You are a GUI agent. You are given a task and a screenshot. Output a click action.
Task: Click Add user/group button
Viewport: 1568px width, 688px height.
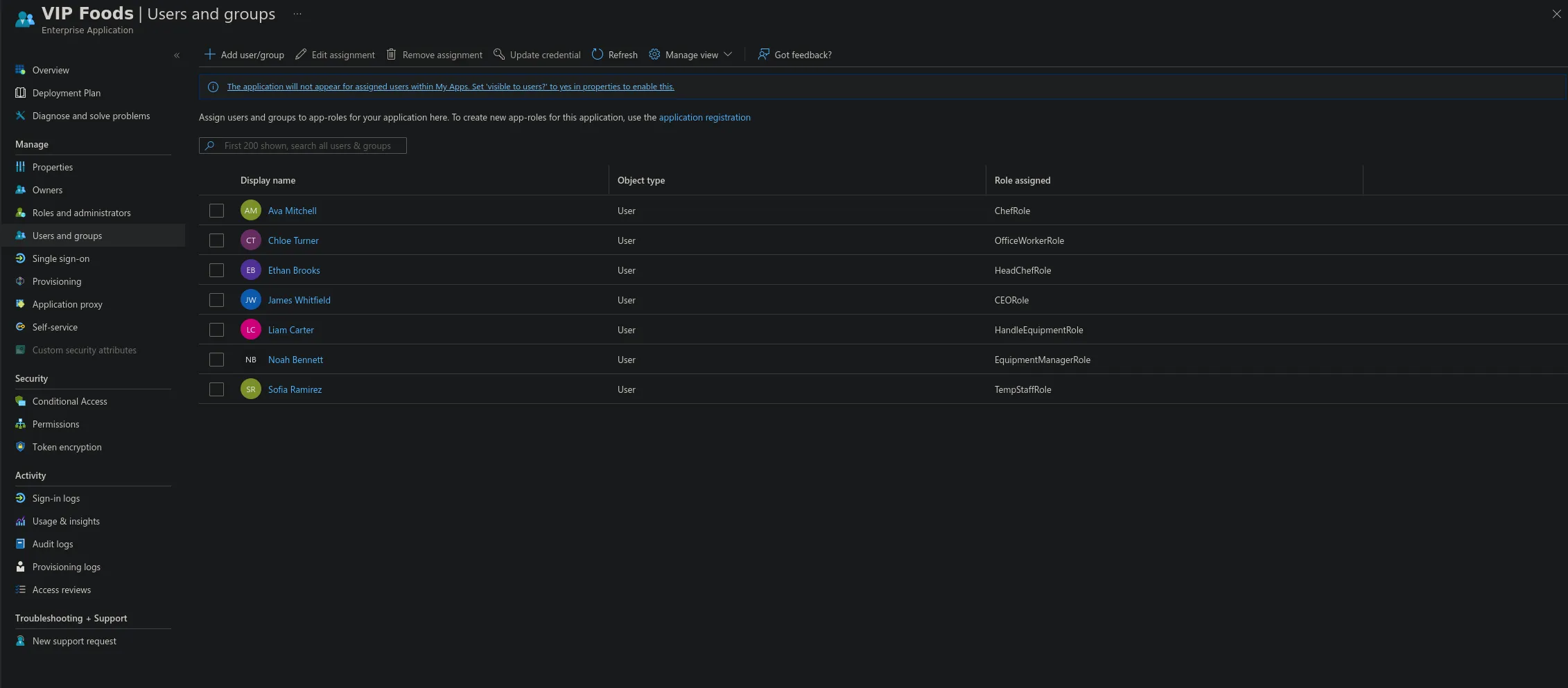coord(244,55)
